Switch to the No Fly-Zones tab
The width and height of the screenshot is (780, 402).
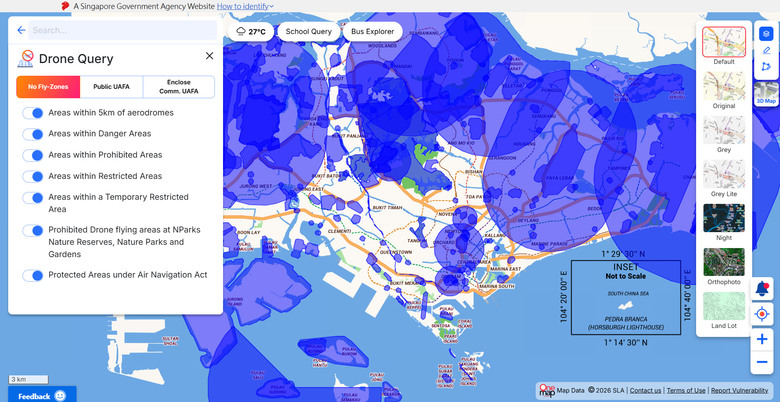[48, 87]
